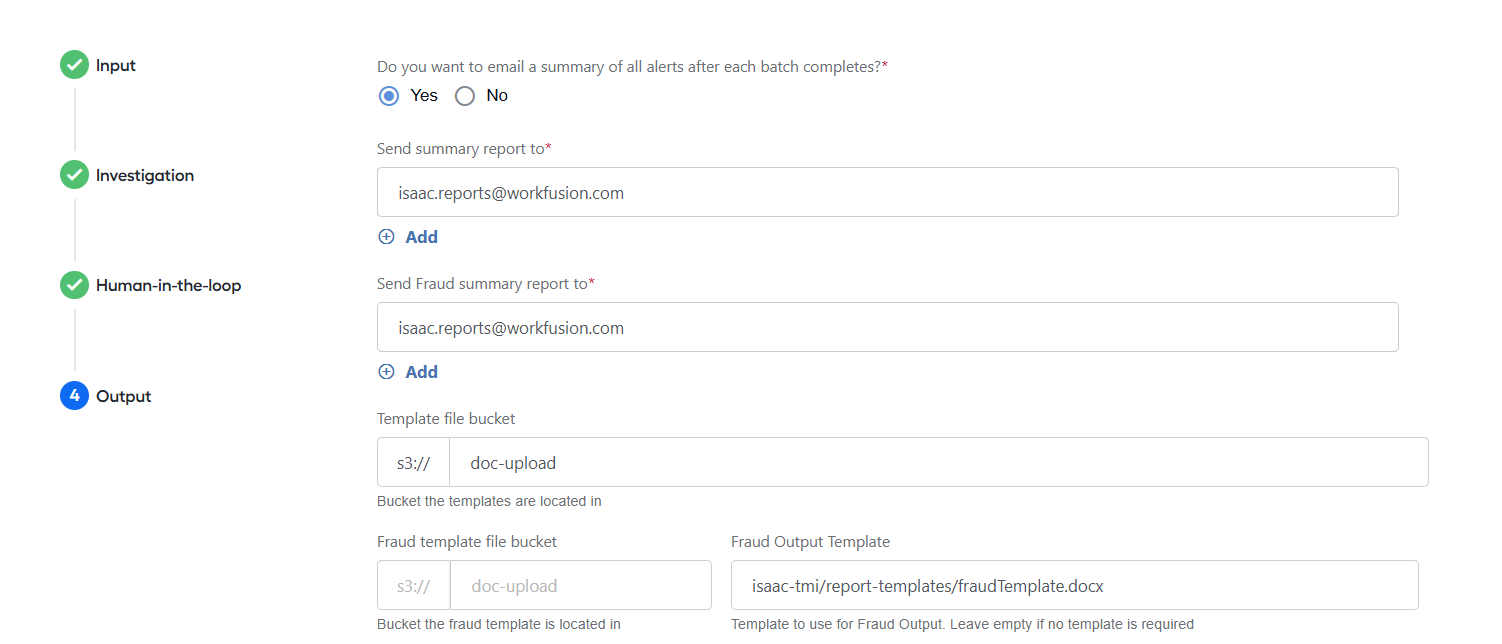The height and width of the screenshot is (644, 1502).
Task: Select the Yes radio button
Action: (389, 96)
